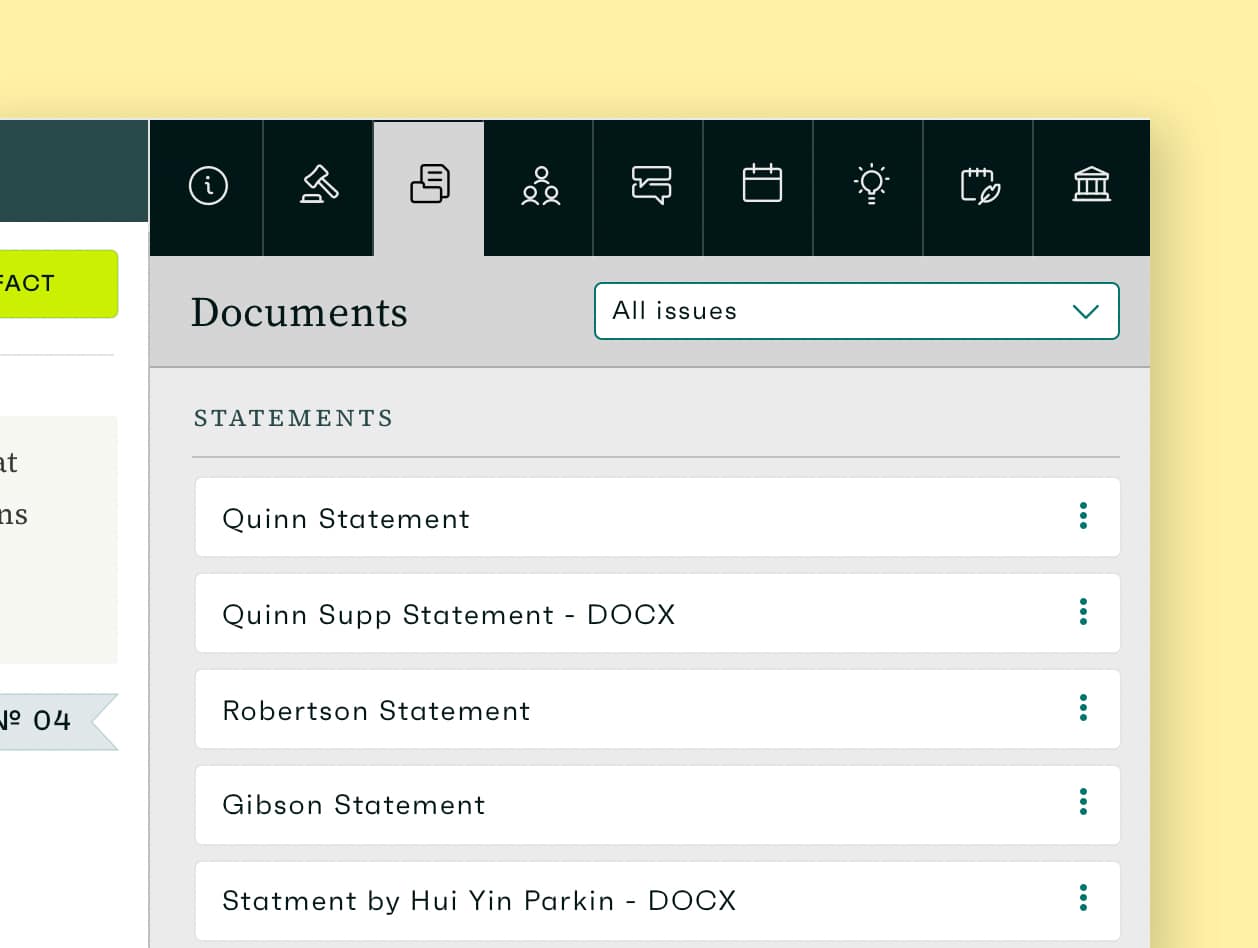The height and width of the screenshot is (948, 1258).
Task: Open the Robertson Statement document
Action: pyautogui.click(x=376, y=710)
